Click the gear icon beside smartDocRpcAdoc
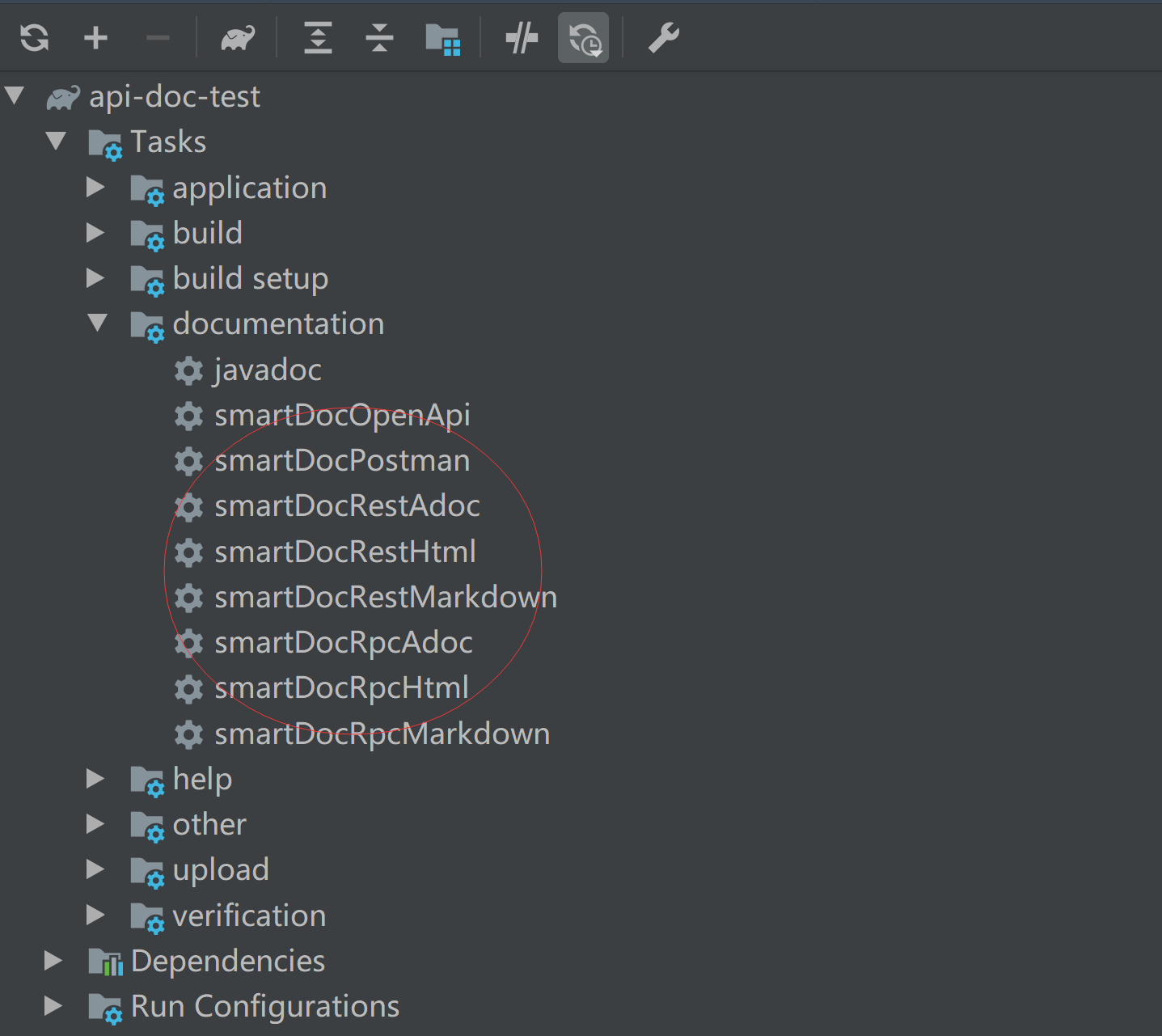The height and width of the screenshot is (1036, 1162). 189,643
